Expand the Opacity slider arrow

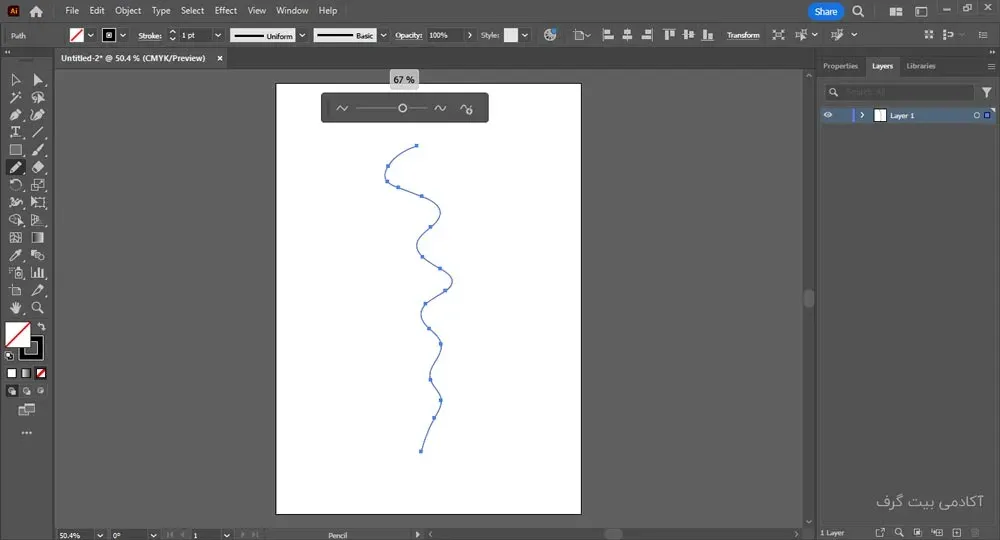pos(470,35)
